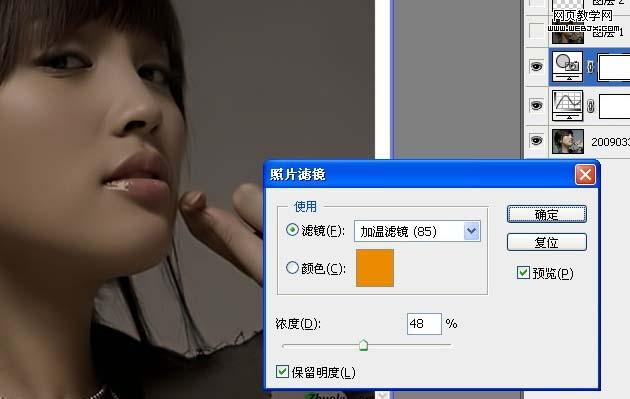Show the hidden 图层 1 layer
The height and width of the screenshot is (399, 630).
(x=536, y=31)
